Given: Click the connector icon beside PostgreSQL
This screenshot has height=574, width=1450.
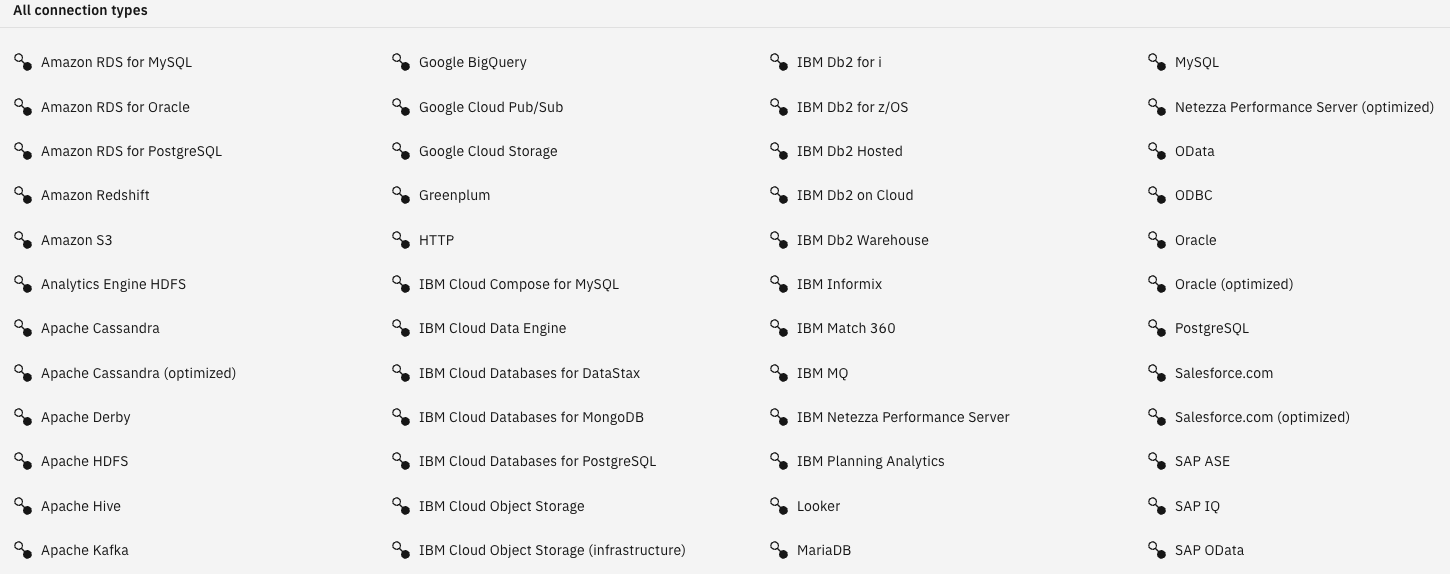Looking at the screenshot, I should [x=1157, y=328].
